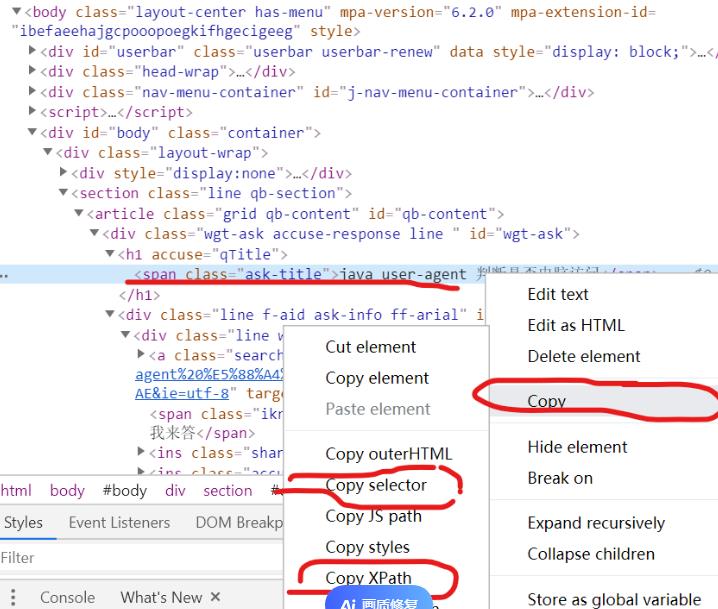Image resolution: width=718 pixels, height=609 pixels.
Task: Choose Copy styles in submenu
Action: click(x=367, y=547)
